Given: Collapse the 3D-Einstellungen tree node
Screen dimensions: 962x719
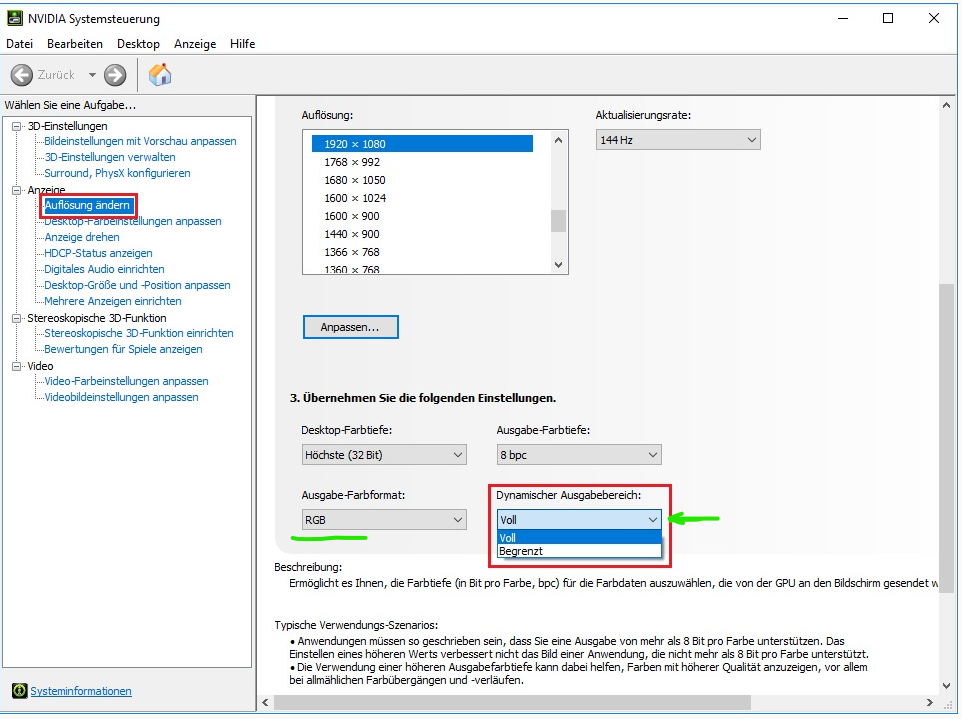Looking at the screenshot, I should coord(17,126).
